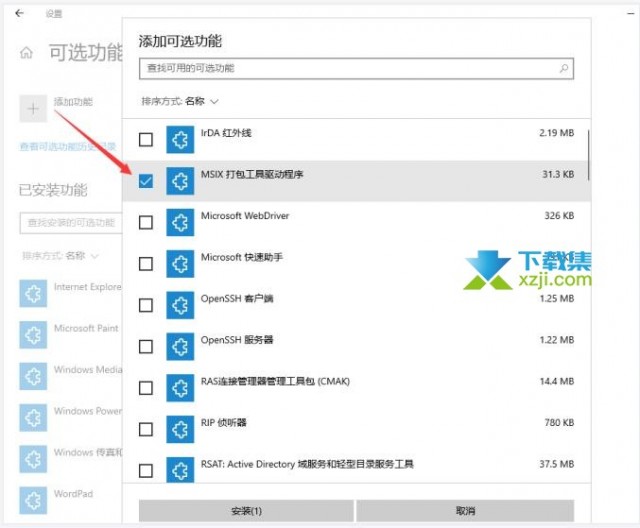
Task: Check the RAS连接管理器管理工具包 (CMAK) checkbox
Action: 146,388
